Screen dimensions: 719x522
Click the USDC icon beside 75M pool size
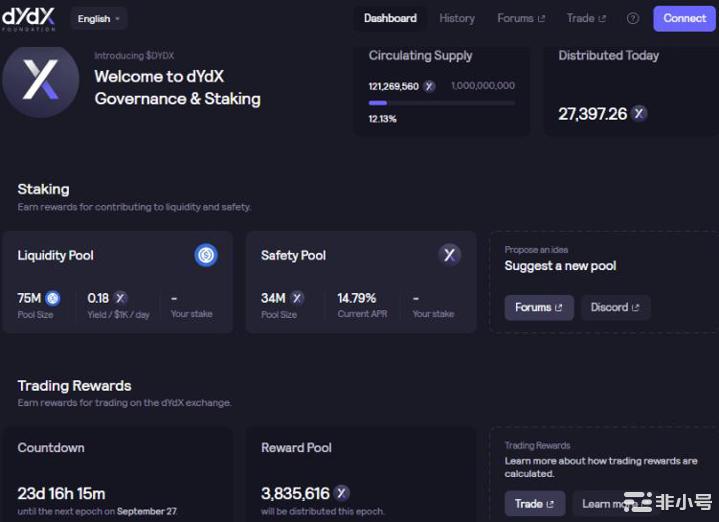pos(53,298)
